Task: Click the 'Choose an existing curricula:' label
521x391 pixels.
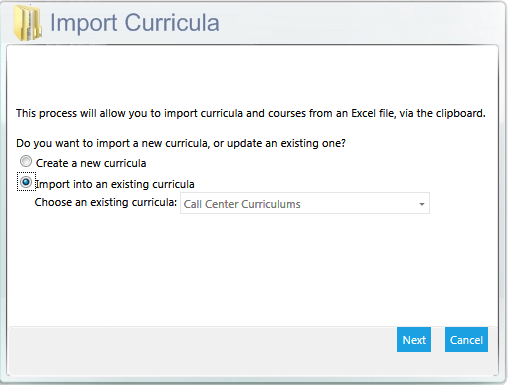Action: tap(106, 202)
